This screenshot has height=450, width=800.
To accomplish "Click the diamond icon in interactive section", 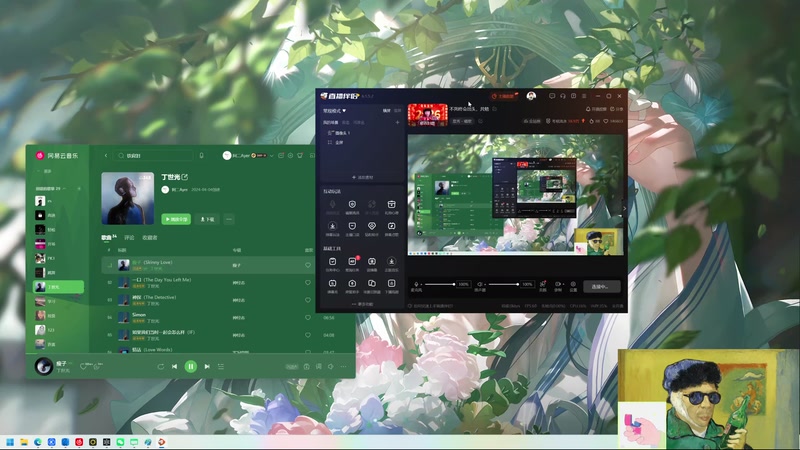I will pos(372,227).
